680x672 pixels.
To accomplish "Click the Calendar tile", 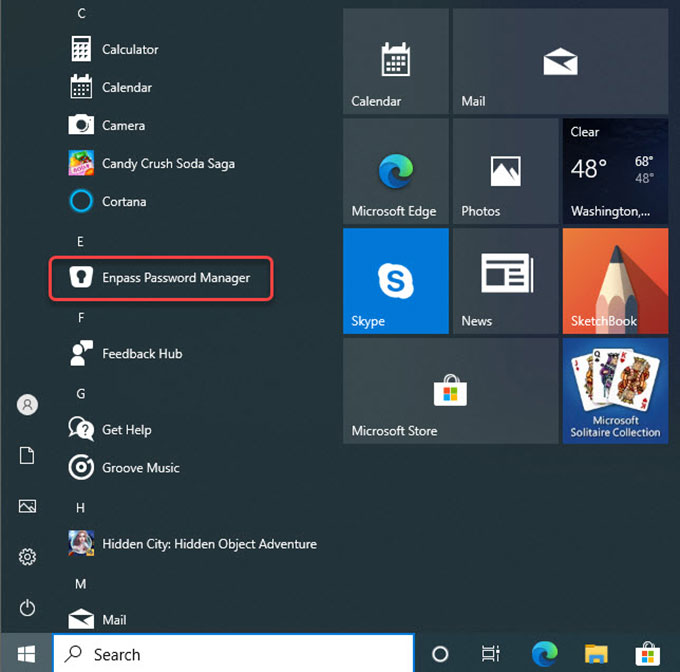I will 396,61.
